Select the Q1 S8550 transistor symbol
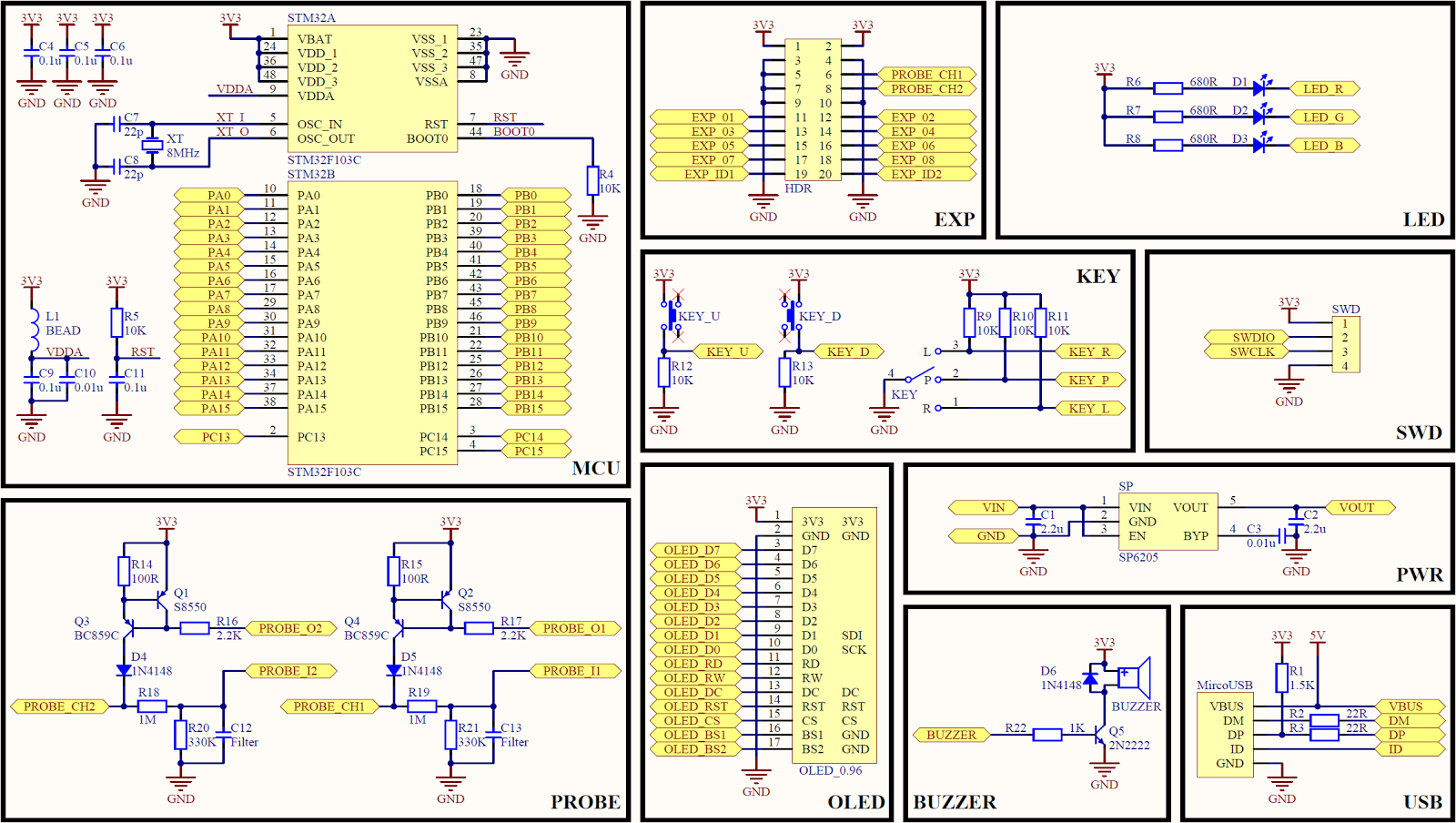 point(163,601)
